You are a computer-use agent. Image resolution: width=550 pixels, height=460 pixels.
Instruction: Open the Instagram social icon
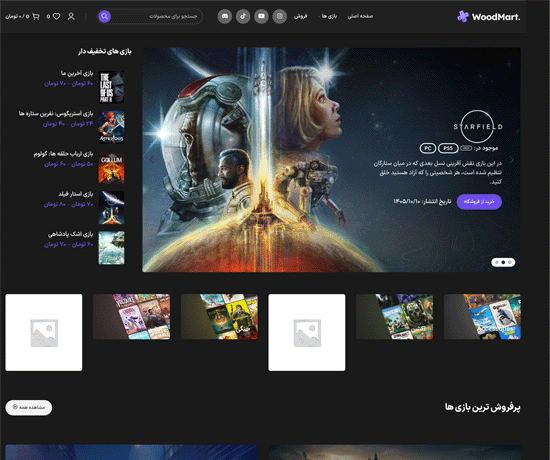coord(280,16)
